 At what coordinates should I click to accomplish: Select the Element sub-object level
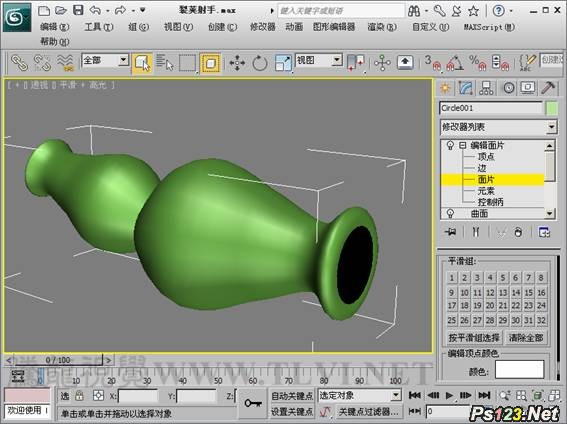click(x=486, y=190)
